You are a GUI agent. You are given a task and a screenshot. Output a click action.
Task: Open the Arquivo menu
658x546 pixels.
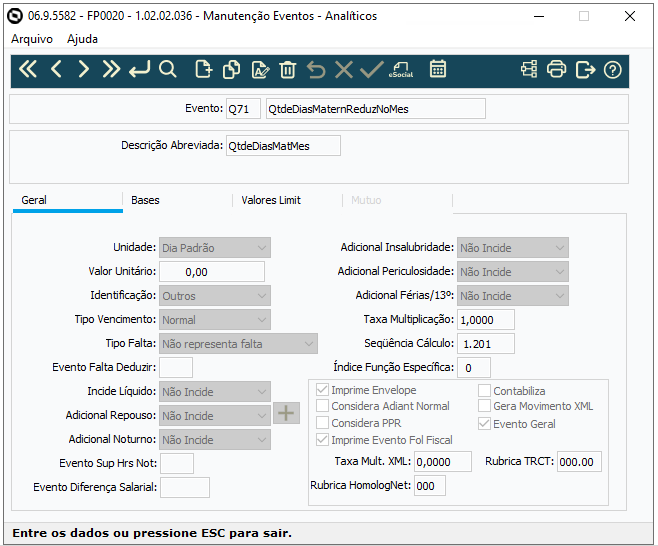click(32, 39)
